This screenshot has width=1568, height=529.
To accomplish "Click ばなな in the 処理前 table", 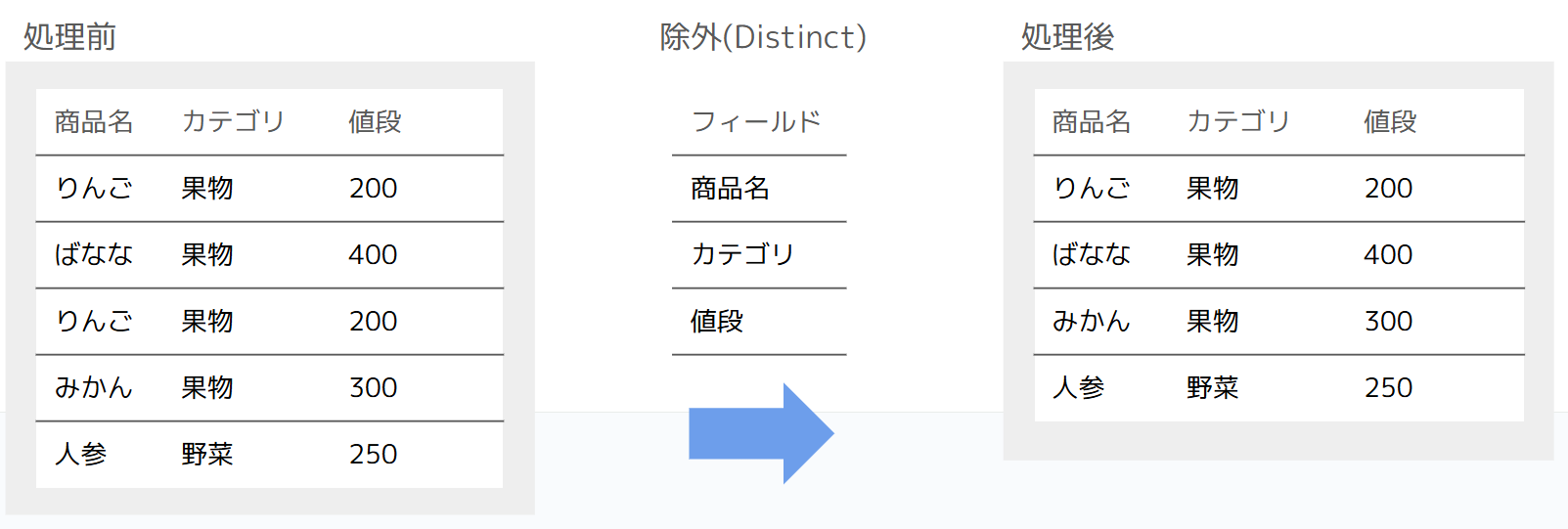I will [94, 254].
